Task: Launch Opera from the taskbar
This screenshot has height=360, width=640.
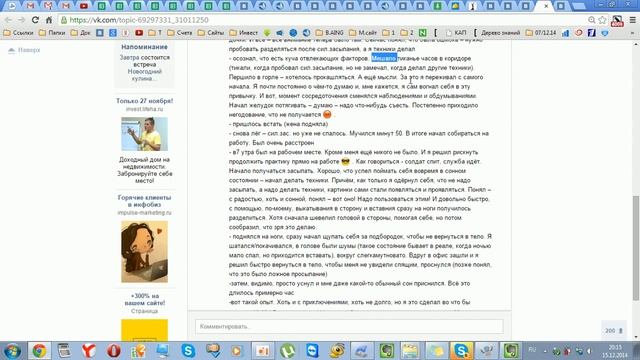Action: click(113, 351)
